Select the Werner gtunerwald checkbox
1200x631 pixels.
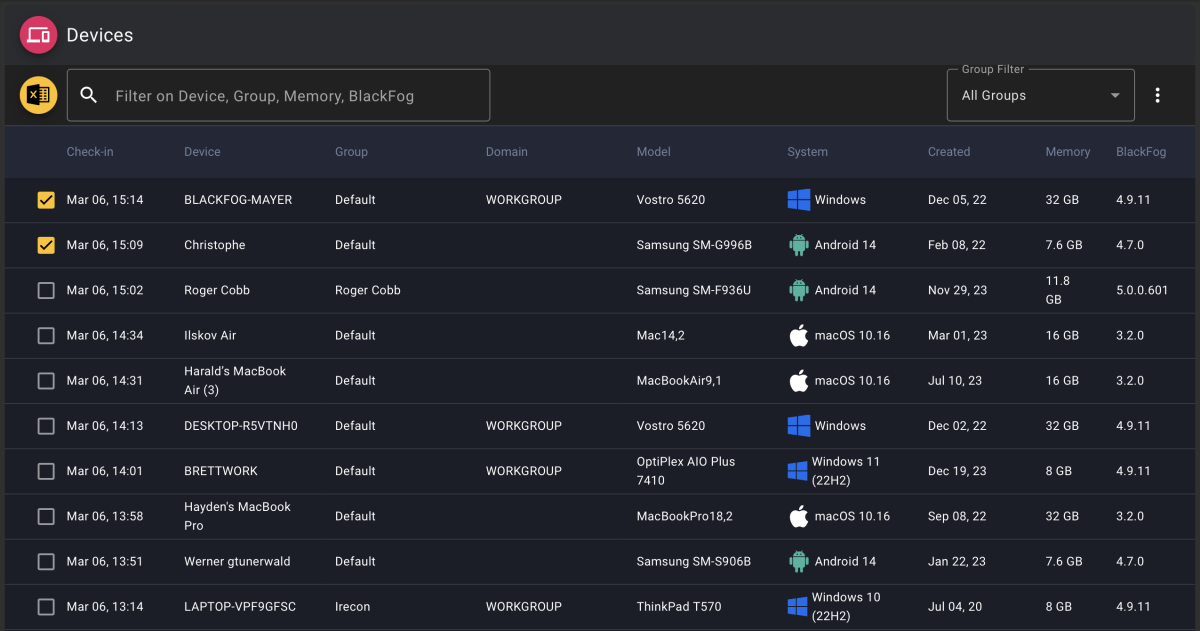(x=46, y=561)
